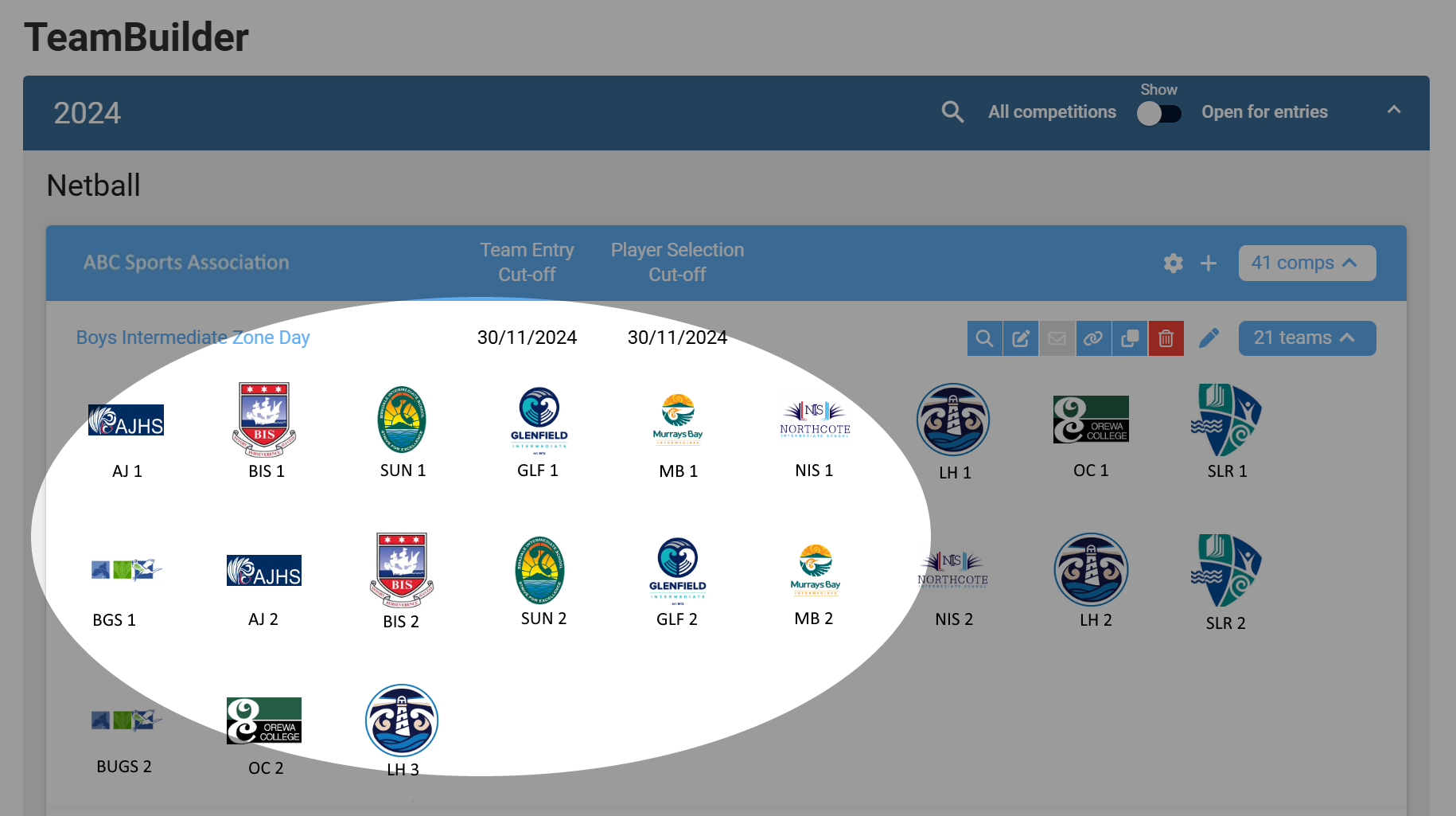
Task: Select the GLF 1 Glenfield logo
Action: click(x=539, y=420)
